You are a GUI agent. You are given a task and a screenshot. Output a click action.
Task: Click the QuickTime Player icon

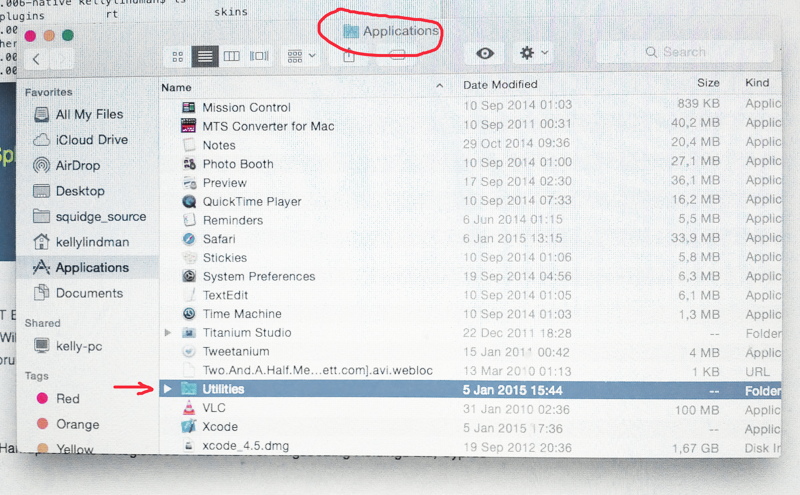click(189, 201)
